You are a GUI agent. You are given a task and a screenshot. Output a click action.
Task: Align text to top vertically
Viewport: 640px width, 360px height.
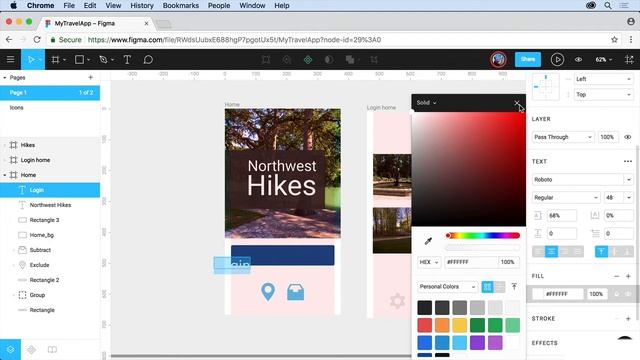[601, 251]
